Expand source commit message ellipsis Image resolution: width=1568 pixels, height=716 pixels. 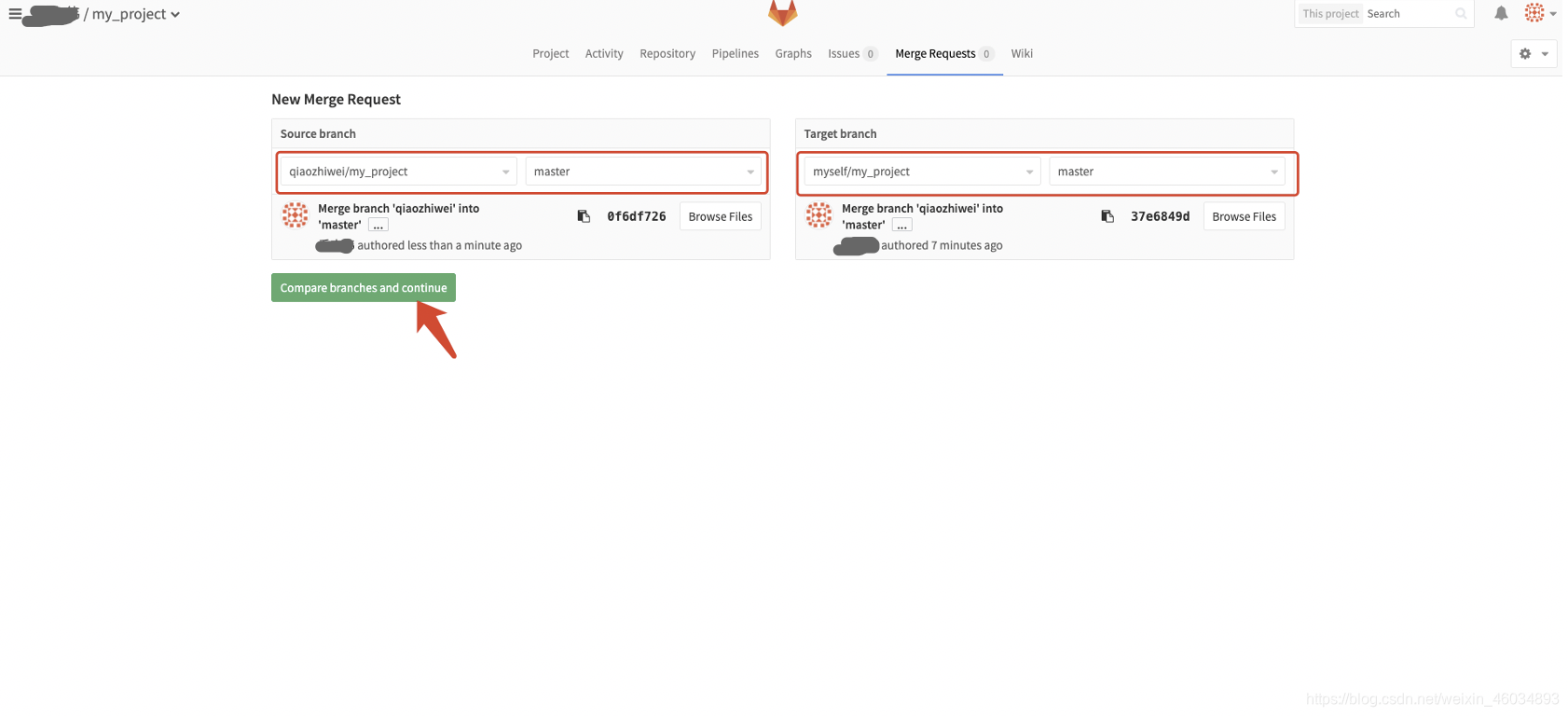378,225
